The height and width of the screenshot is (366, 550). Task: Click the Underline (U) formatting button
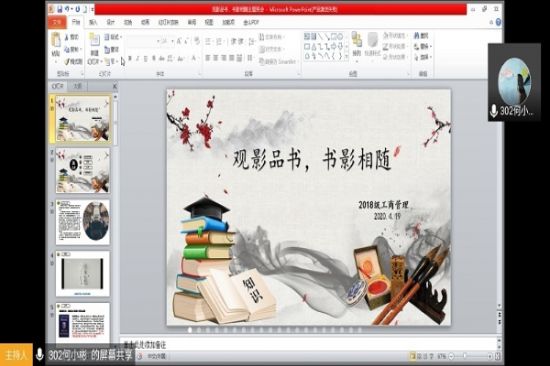point(146,59)
